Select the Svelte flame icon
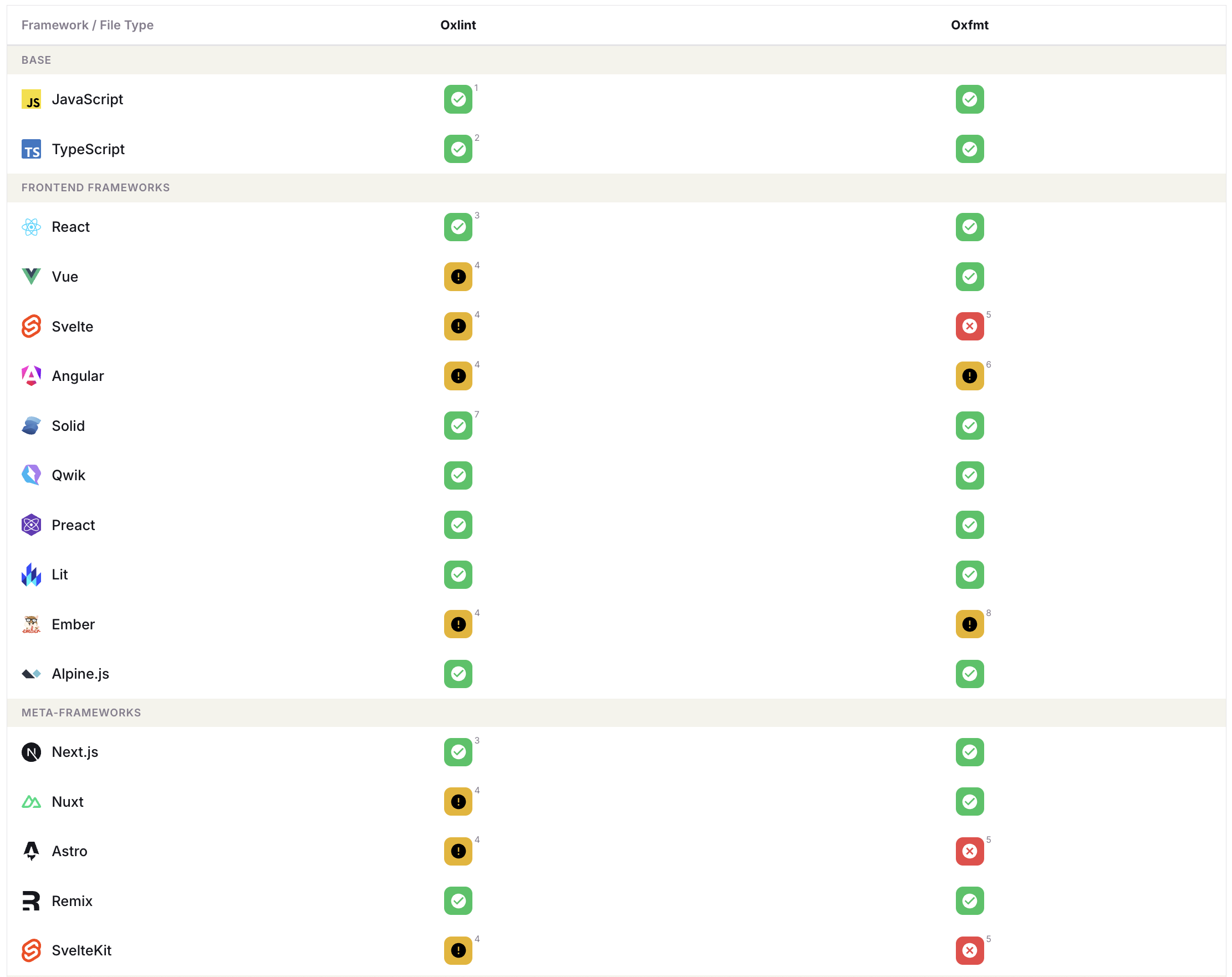The image size is (1232, 977). coord(32,326)
